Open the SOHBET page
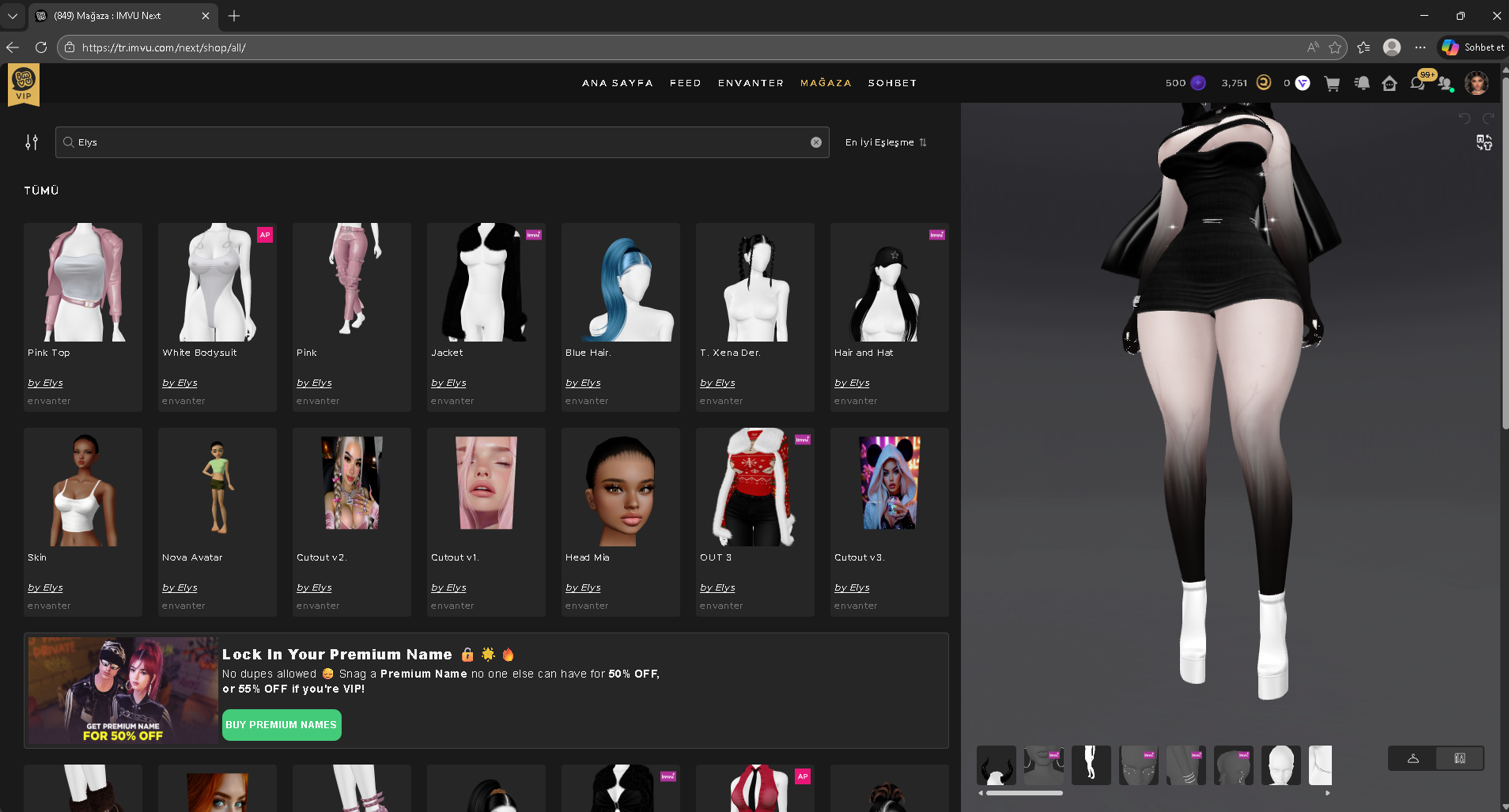The height and width of the screenshot is (812, 1509). pyautogui.click(x=893, y=83)
